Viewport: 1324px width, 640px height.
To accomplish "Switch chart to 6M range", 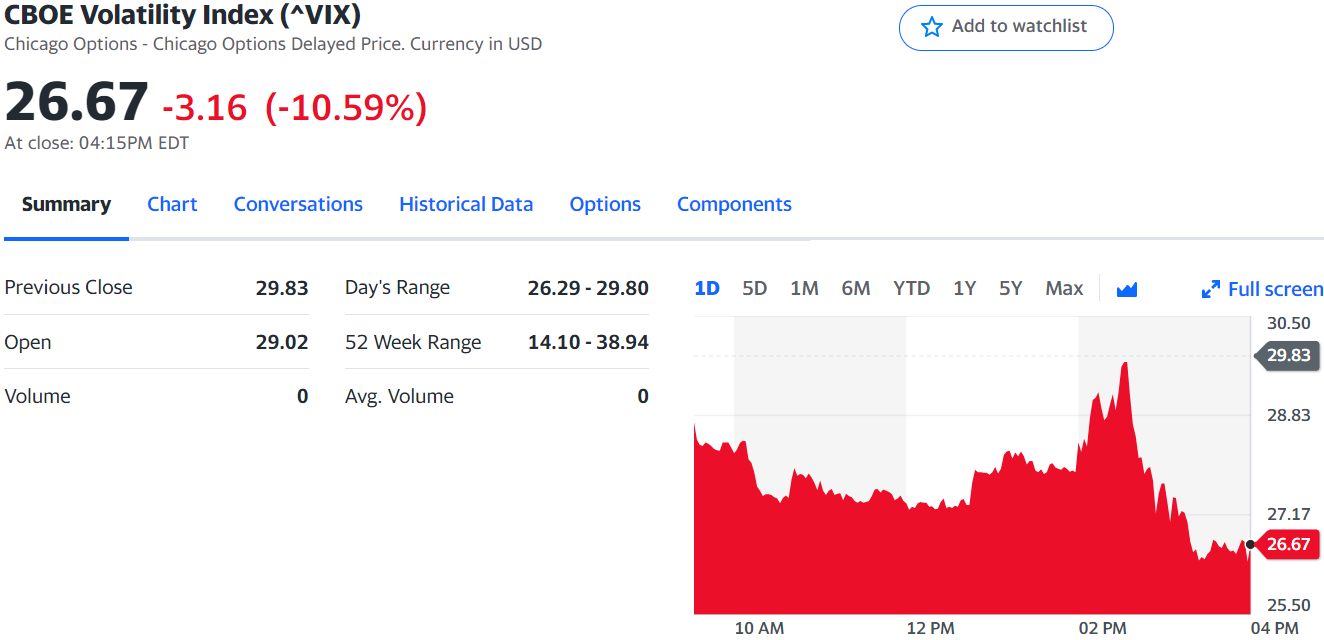I will (x=855, y=288).
